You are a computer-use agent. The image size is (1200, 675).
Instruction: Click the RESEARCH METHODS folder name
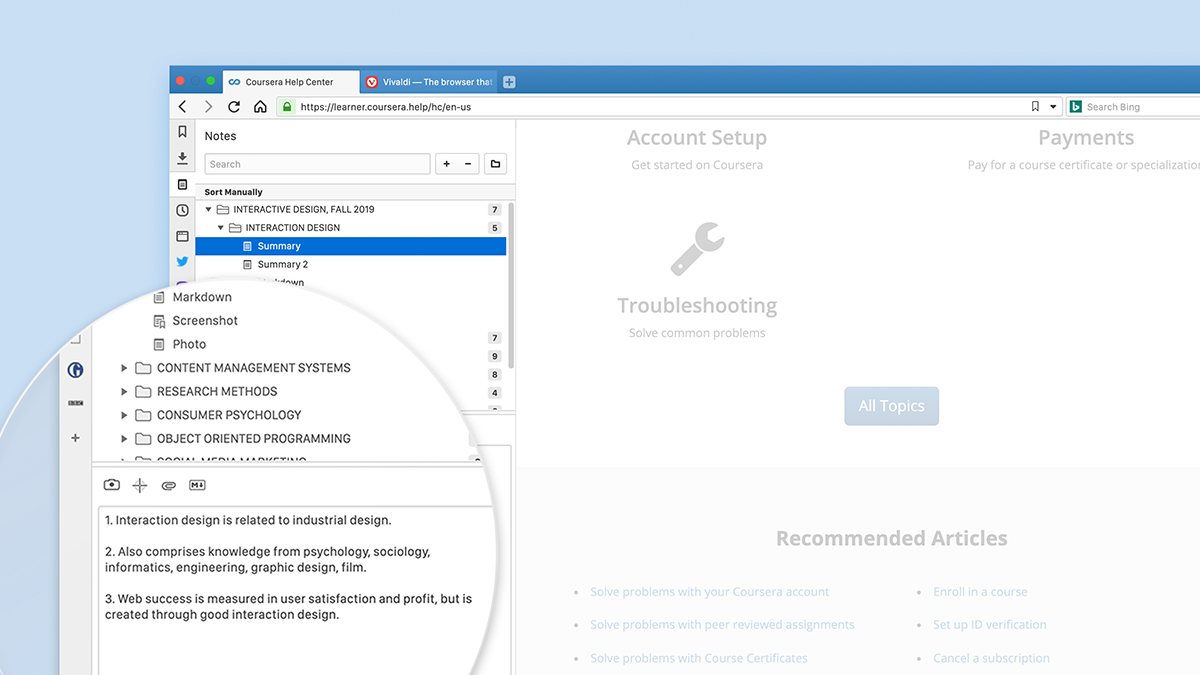[x=217, y=391]
